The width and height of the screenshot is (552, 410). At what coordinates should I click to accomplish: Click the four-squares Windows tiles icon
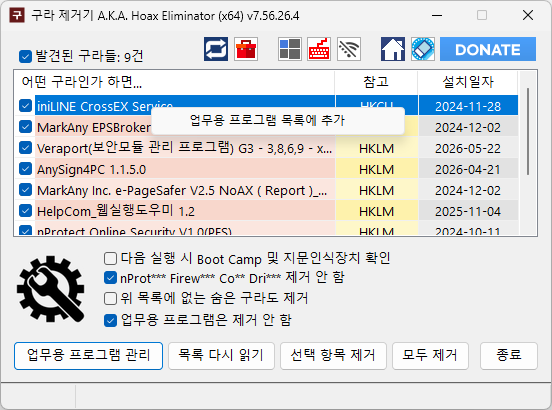pyautogui.click(x=290, y=49)
